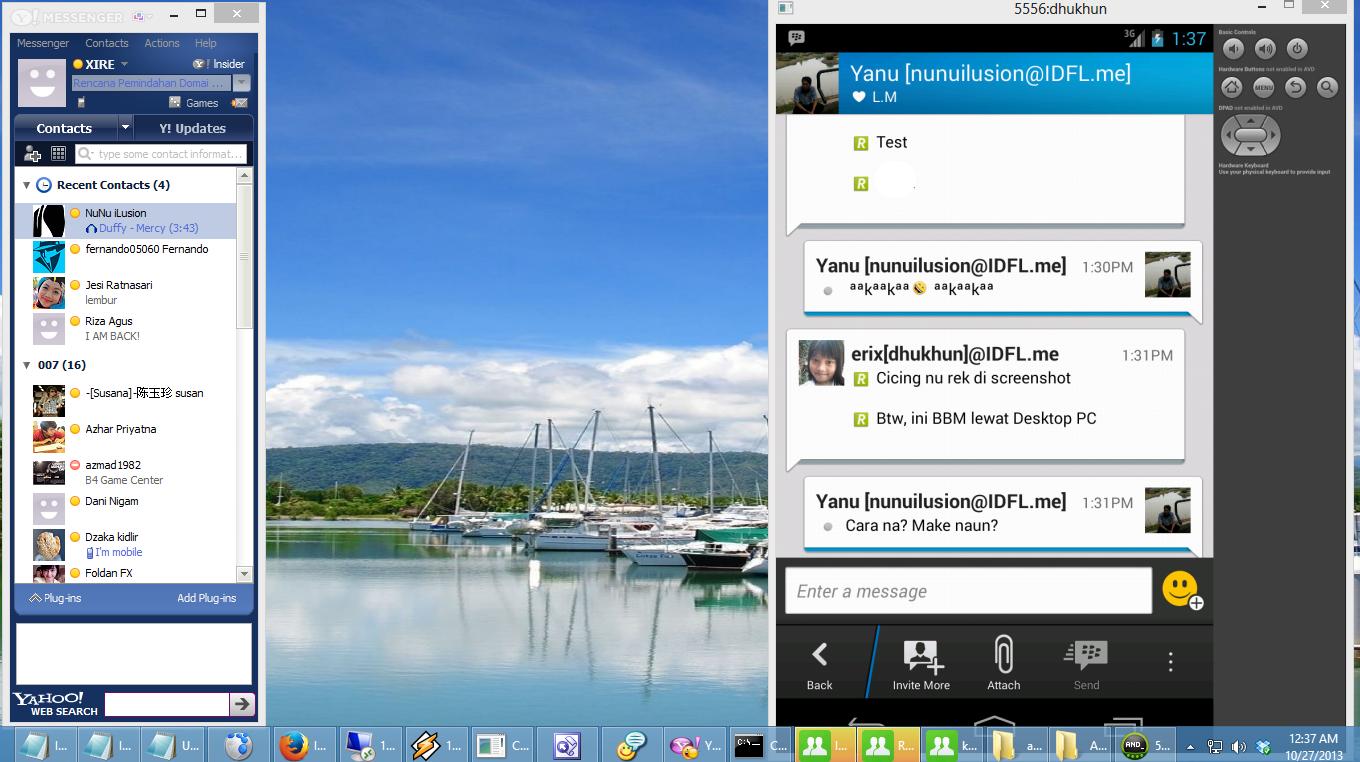Click the add contact icon in Yahoo Messenger

(32, 154)
